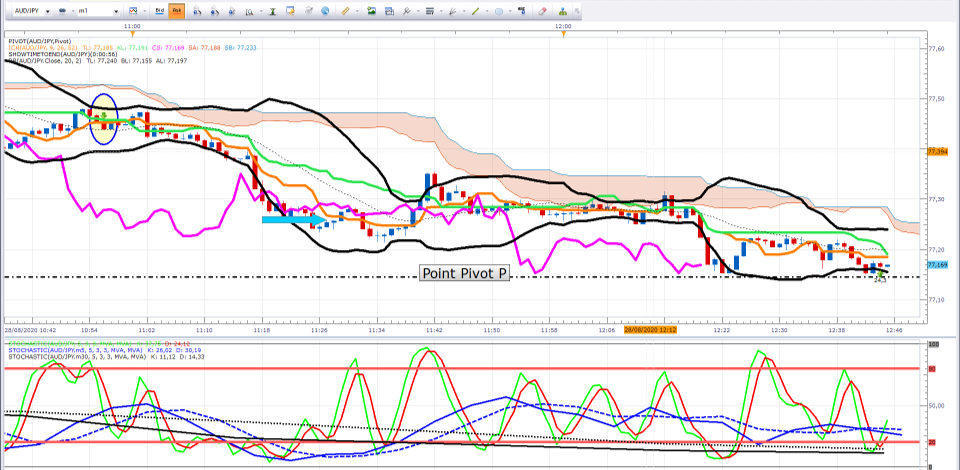This screenshot has width=960, height=470.
Task: Click the 77,50 price axis value
Action: pyautogui.click(x=936, y=99)
